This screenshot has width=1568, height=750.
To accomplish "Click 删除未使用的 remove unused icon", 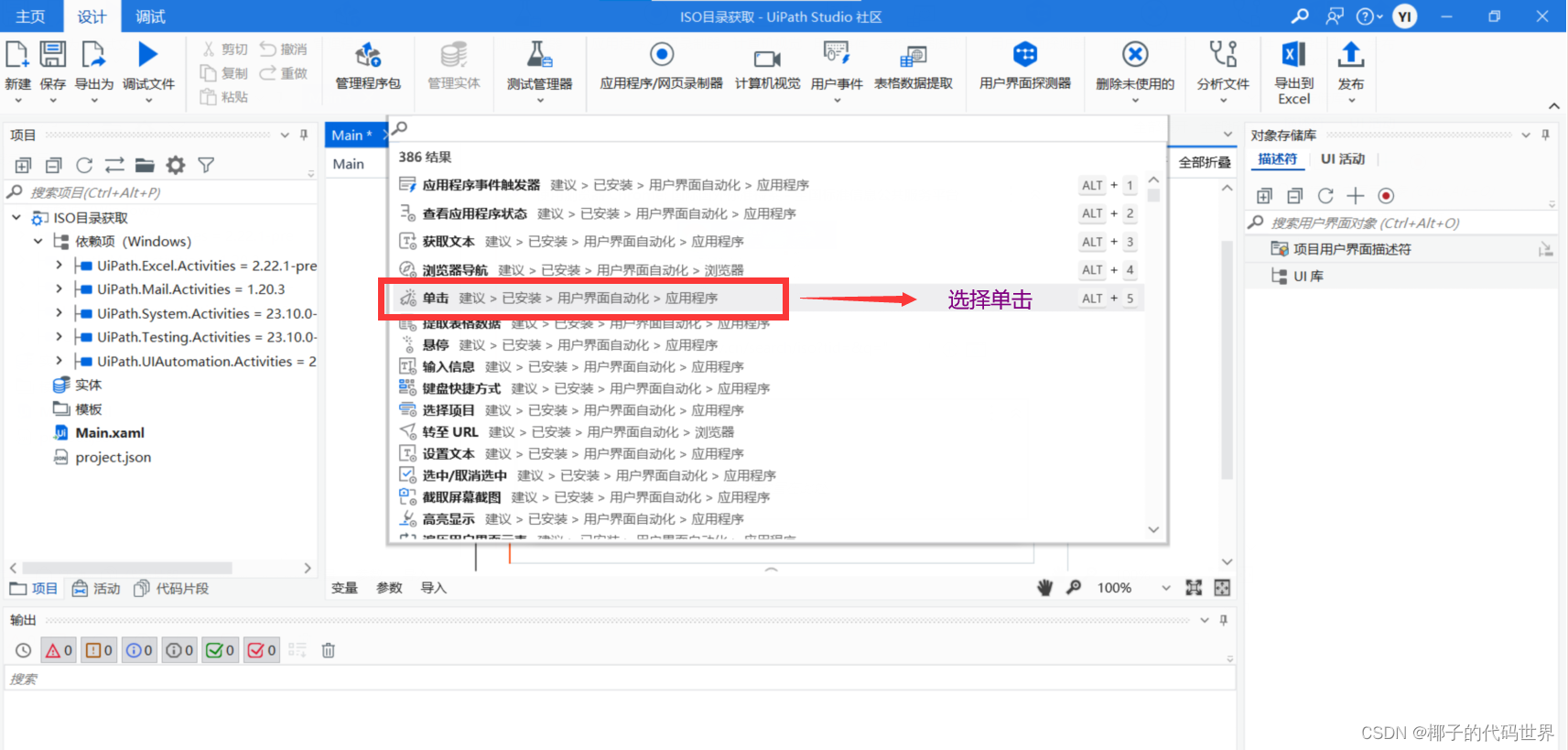I will pyautogui.click(x=1135, y=55).
